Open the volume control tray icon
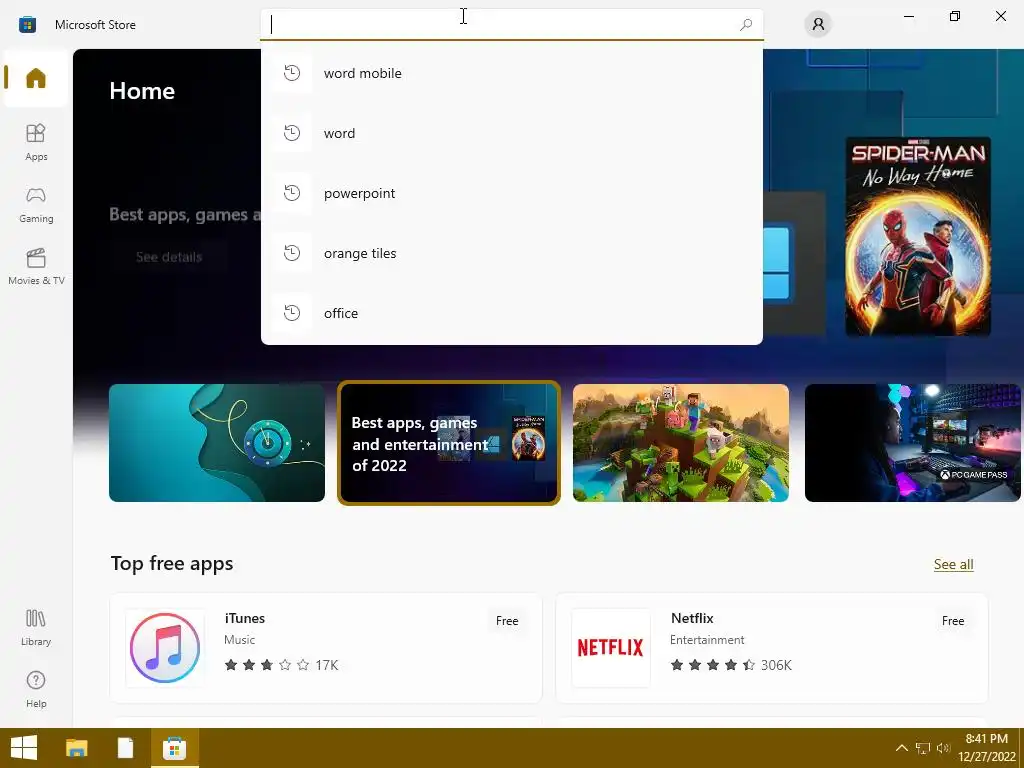Viewport: 1024px width, 768px height. pyautogui.click(x=943, y=748)
